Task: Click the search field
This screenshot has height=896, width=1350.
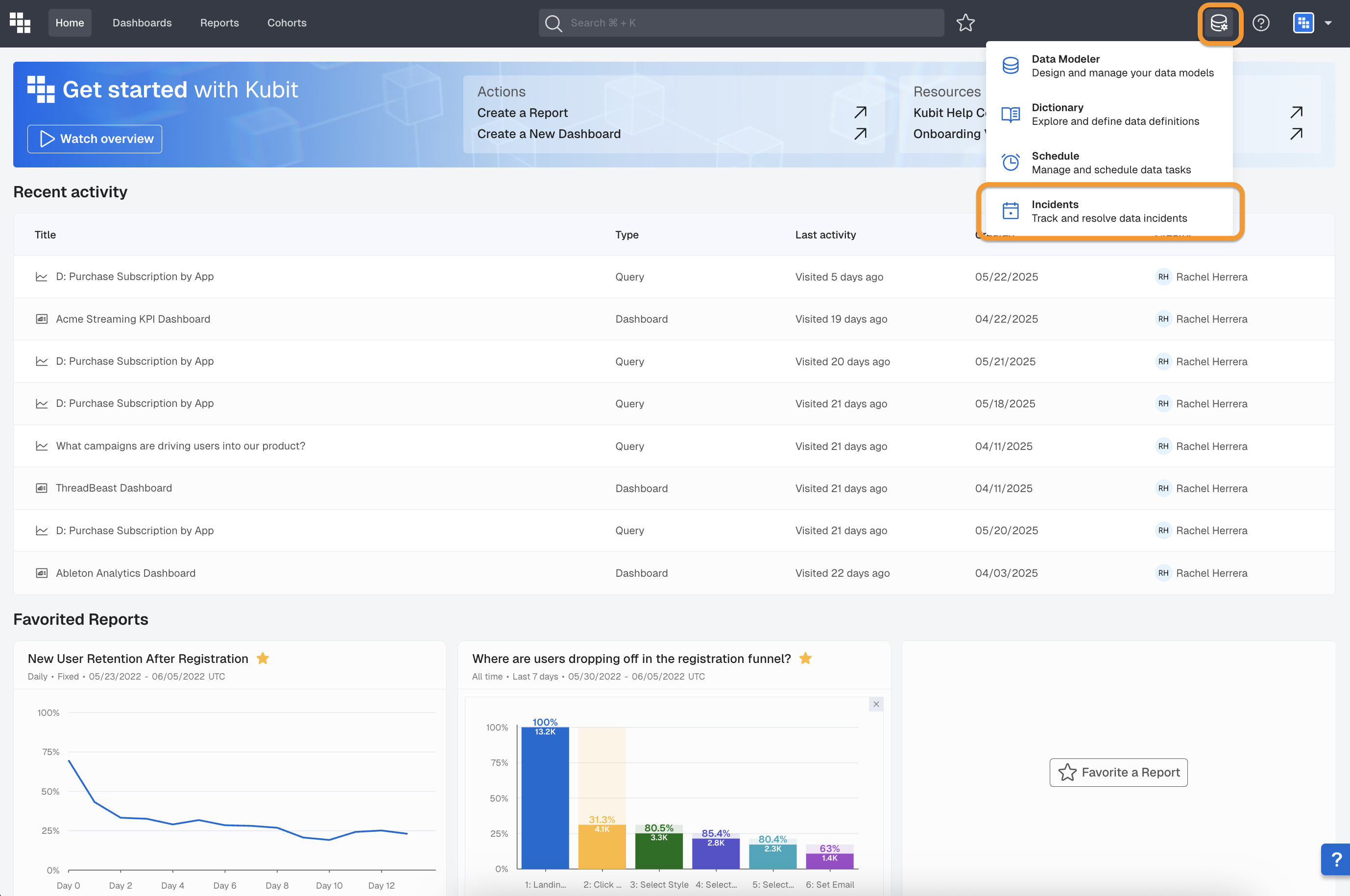Action: [x=741, y=23]
